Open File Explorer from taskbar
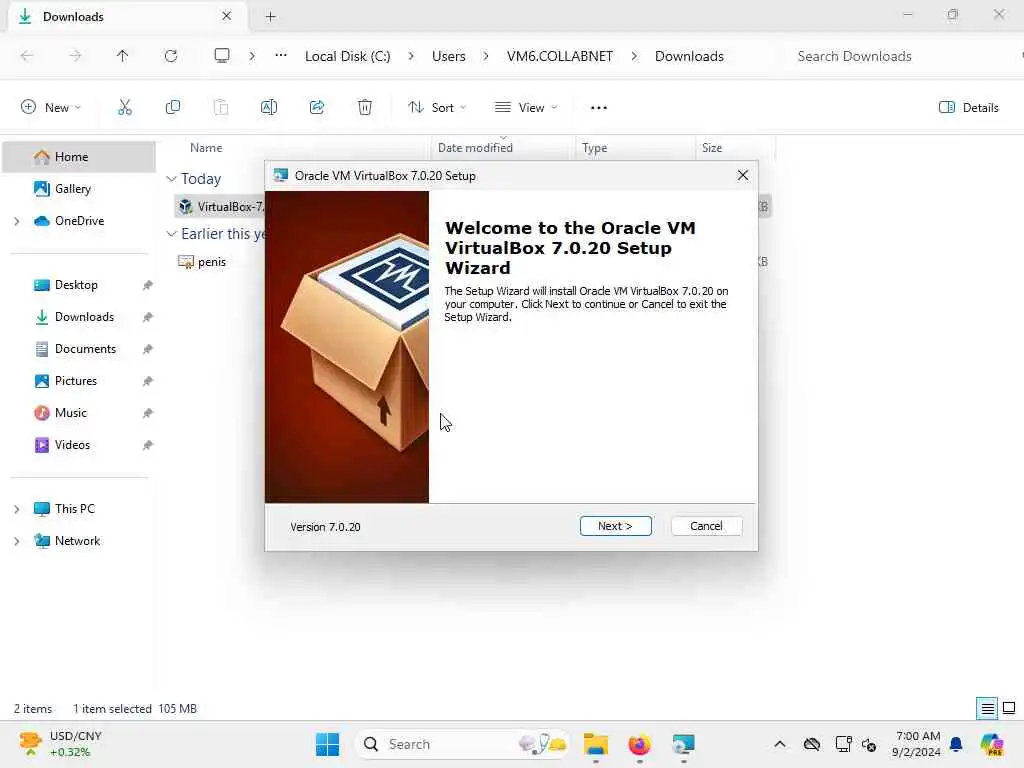 pos(596,744)
